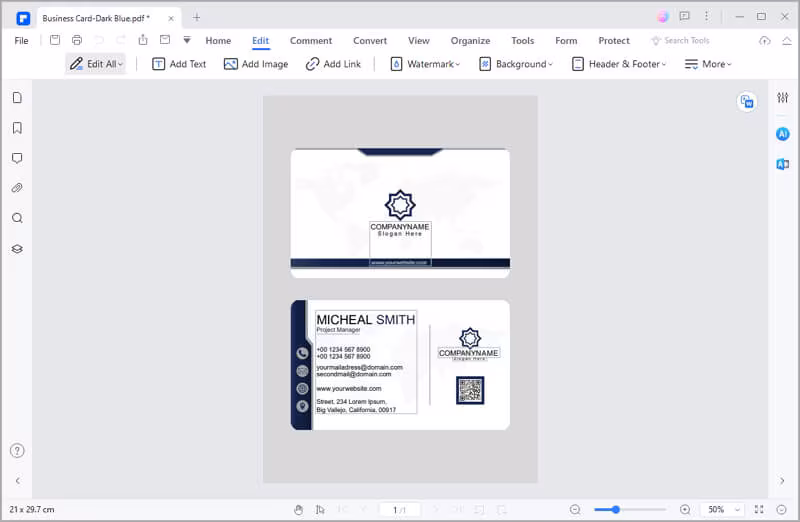
Task: Open the Protect tab
Action: pos(614,40)
